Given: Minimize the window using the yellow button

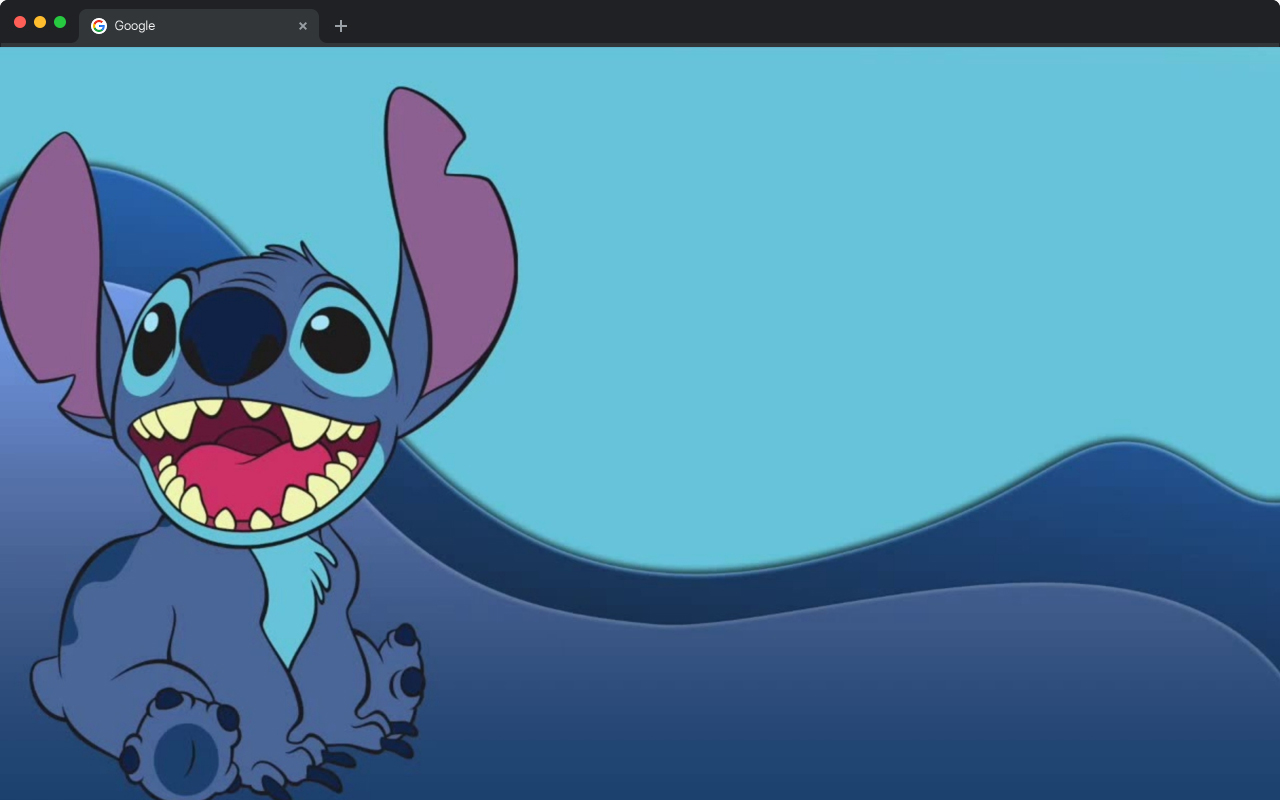Looking at the screenshot, I should coord(40,22).
